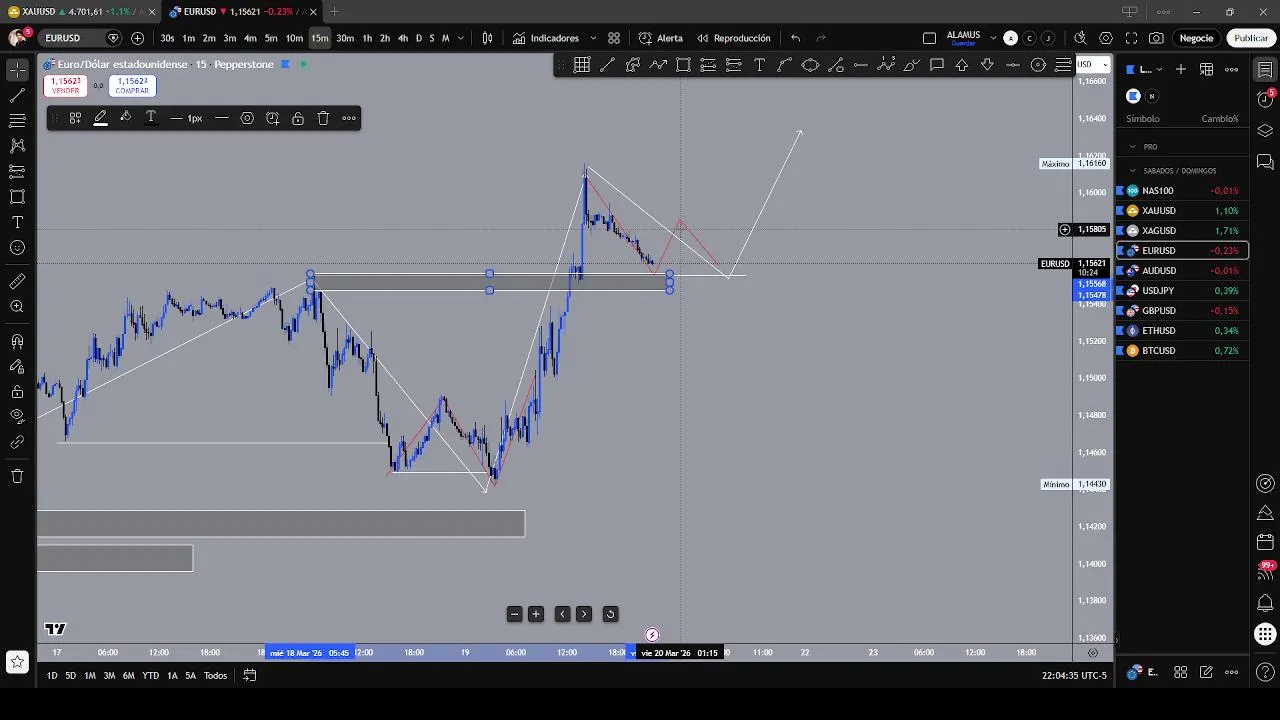This screenshot has width=1280, height=720.
Task: Toggle hide all drawings eye icon
Action: point(17,416)
